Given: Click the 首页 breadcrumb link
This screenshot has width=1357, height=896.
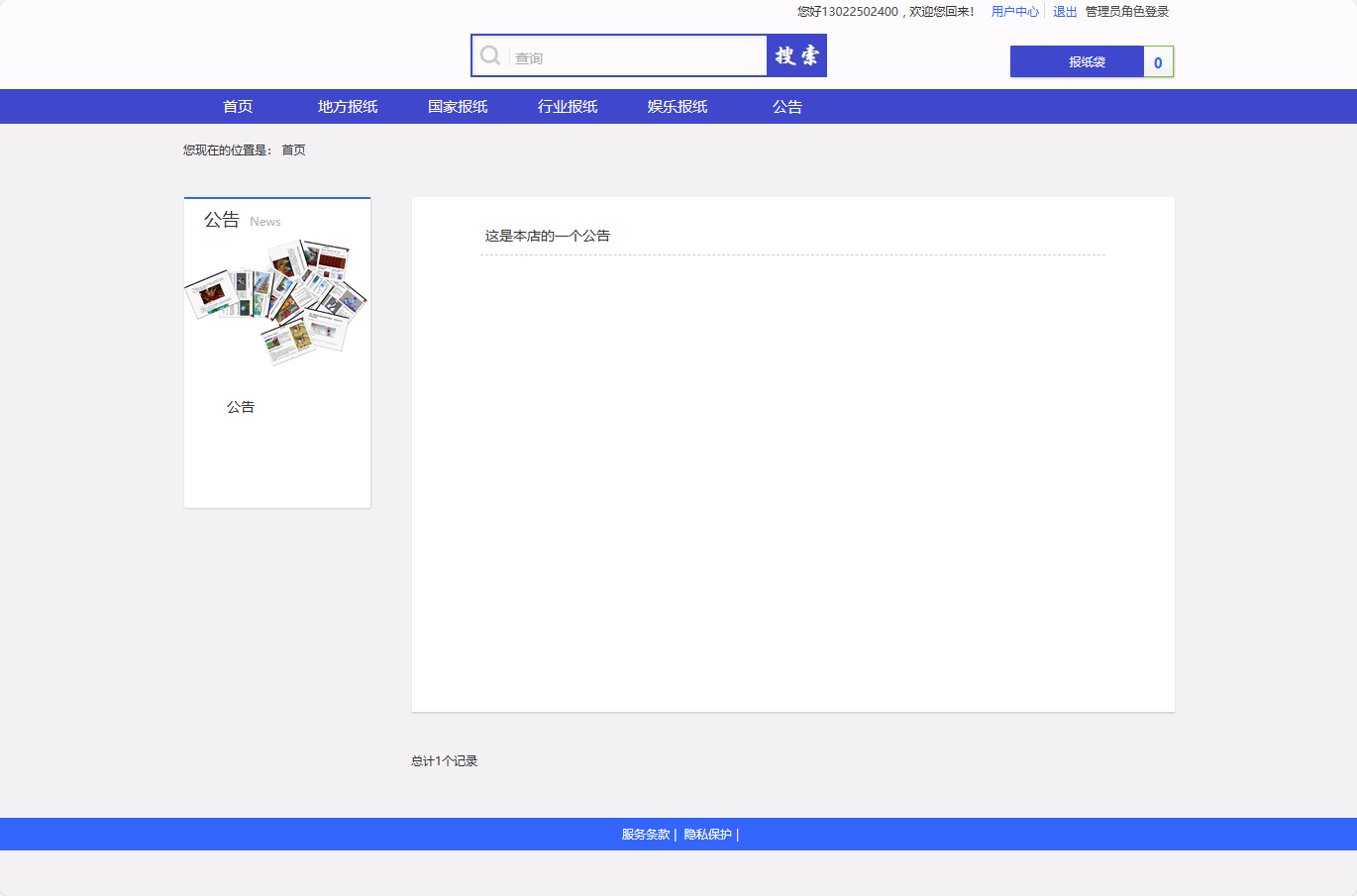Looking at the screenshot, I should (292, 149).
